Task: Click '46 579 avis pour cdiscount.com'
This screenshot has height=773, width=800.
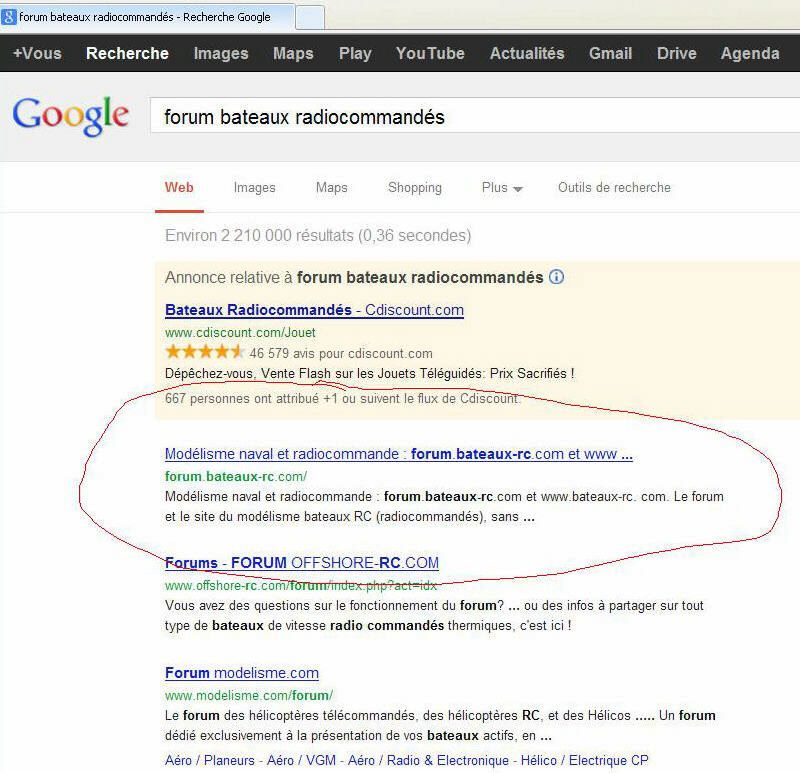Action: [x=341, y=353]
